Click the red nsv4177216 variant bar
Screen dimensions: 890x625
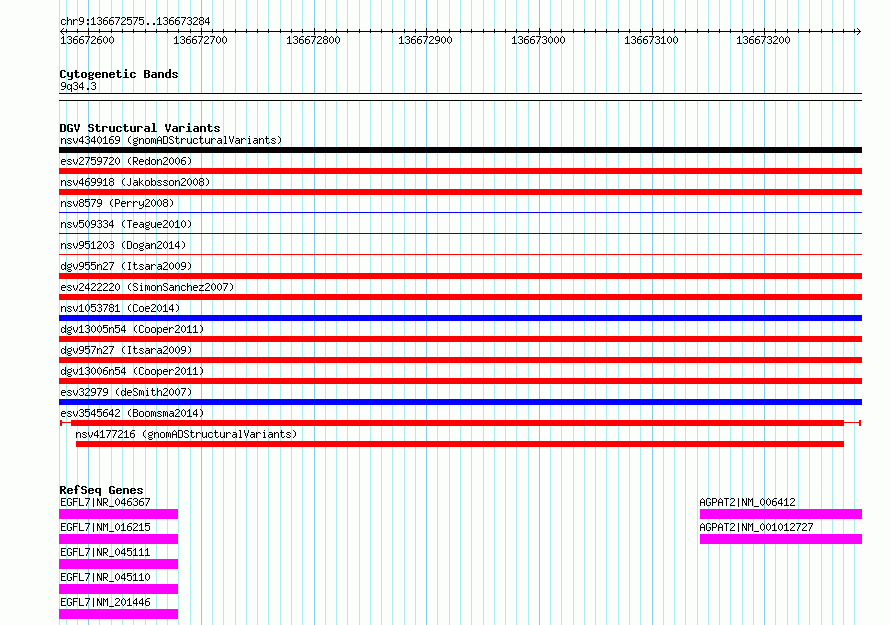click(460, 444)
